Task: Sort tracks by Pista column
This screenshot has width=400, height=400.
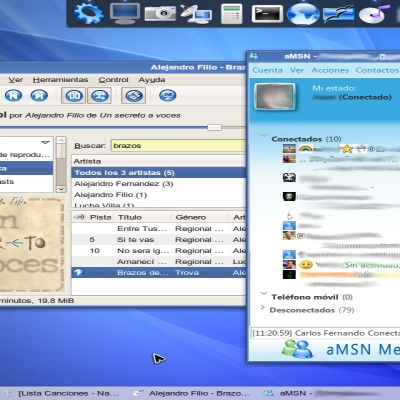Action: pyautogui.click(x=101, y=217)
